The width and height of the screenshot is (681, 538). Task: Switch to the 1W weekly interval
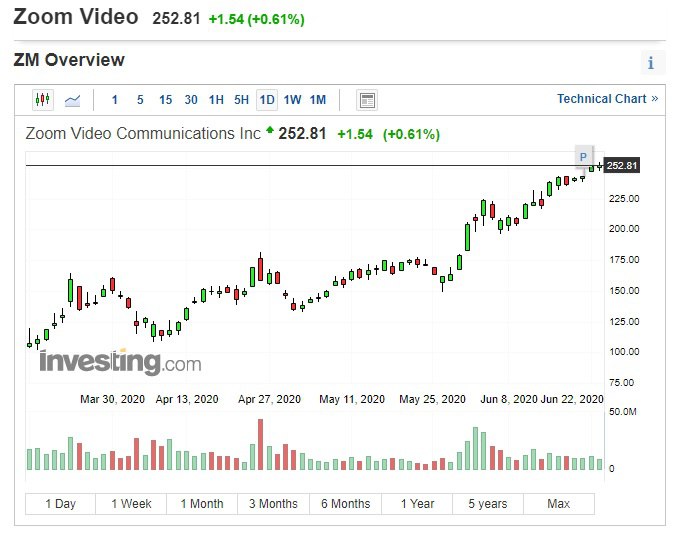coord(292,100)
